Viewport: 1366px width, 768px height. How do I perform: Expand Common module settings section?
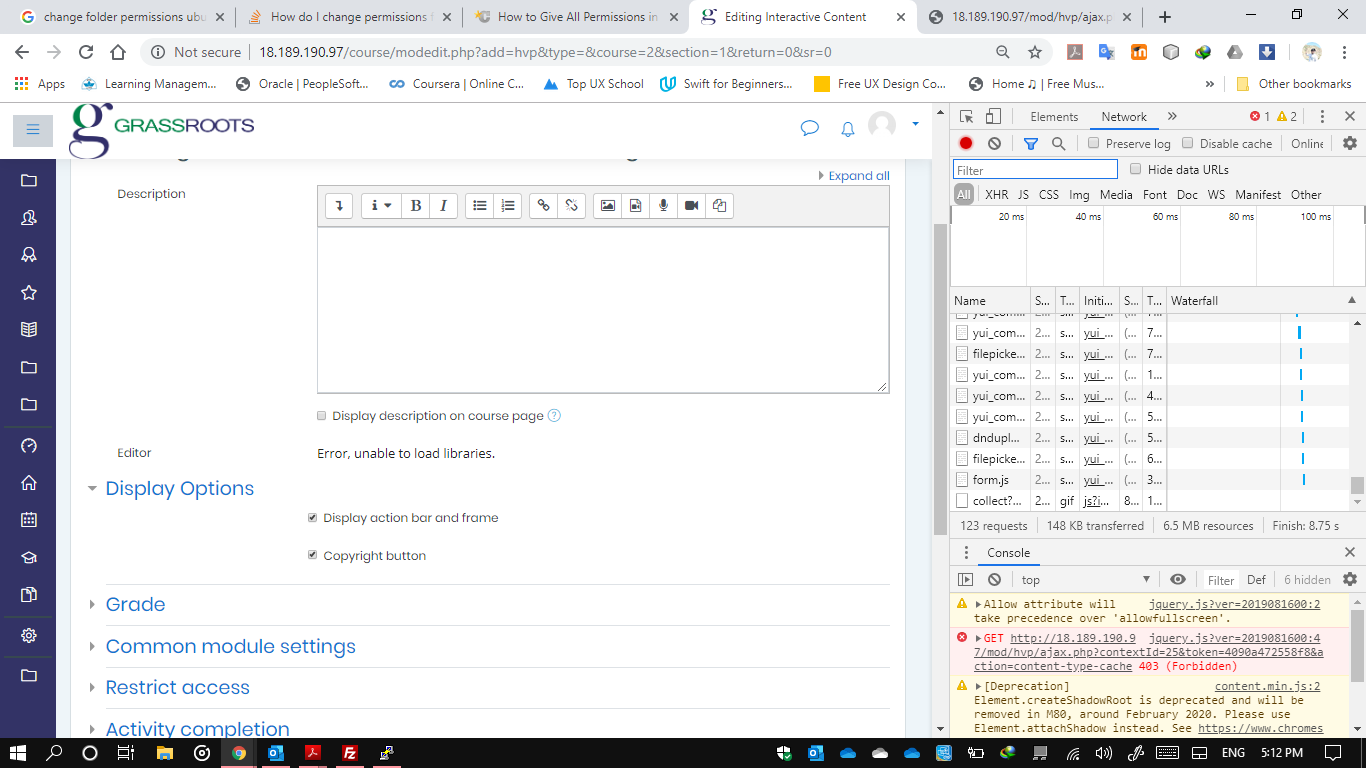(x=230, y=647)
